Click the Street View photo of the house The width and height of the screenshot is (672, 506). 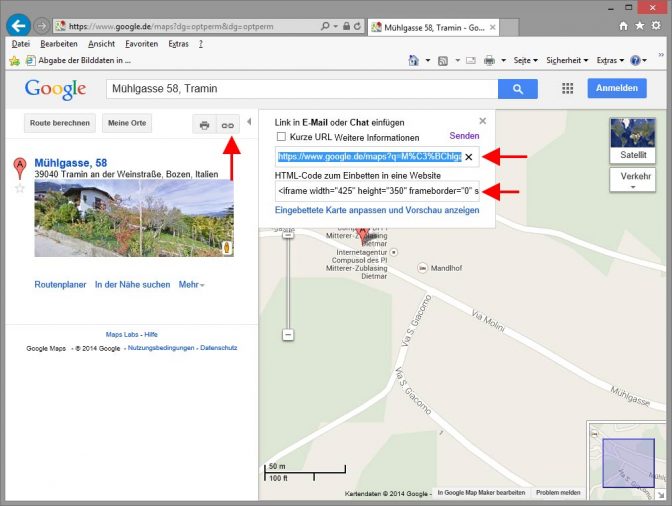pyautogui.click(x=134, y=218)
